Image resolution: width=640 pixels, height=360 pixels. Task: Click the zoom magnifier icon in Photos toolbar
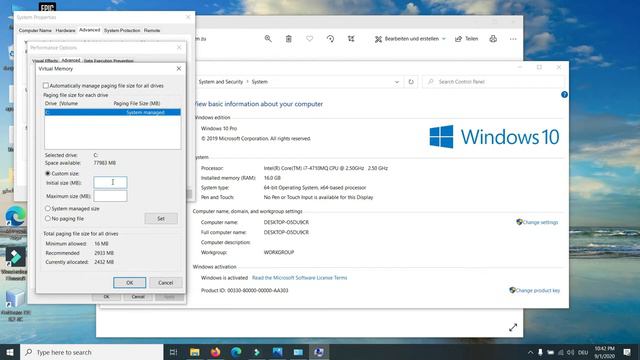point(268,39)
